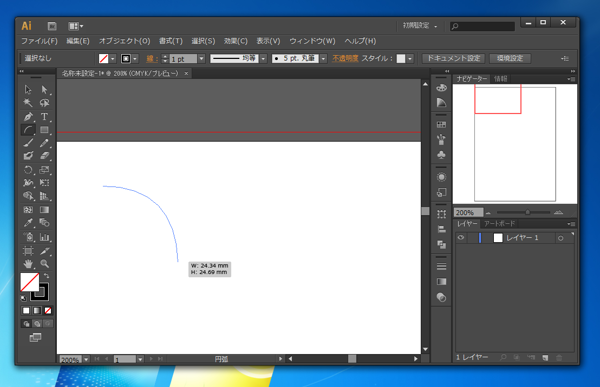Viewport: 600px width, 387px height.
Task: Select the Selection (black arrow) tool
Action: pos(28,90)
